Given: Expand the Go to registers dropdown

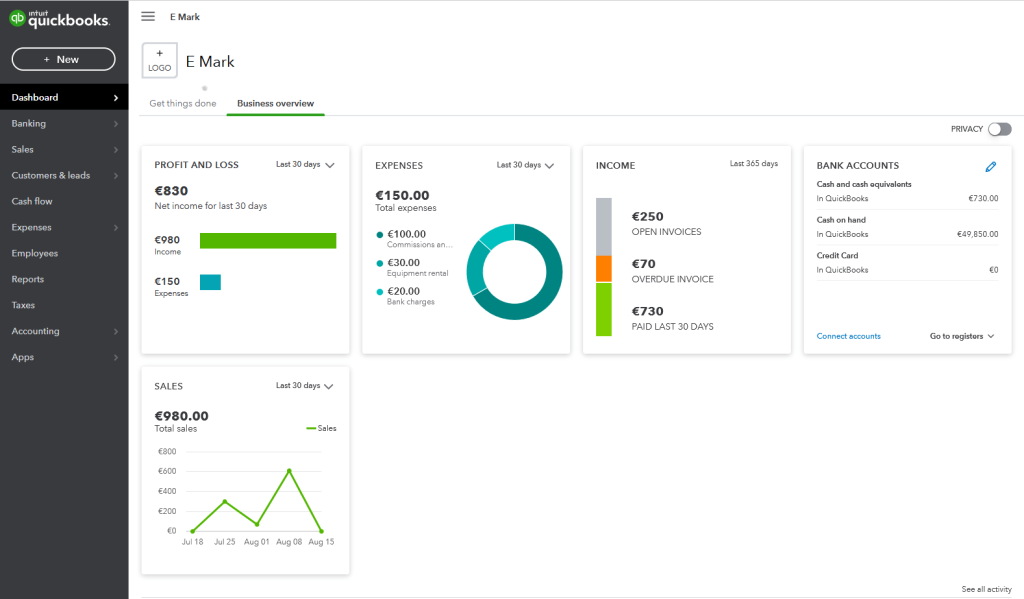Looking at the screenshot, I should 962,336.
